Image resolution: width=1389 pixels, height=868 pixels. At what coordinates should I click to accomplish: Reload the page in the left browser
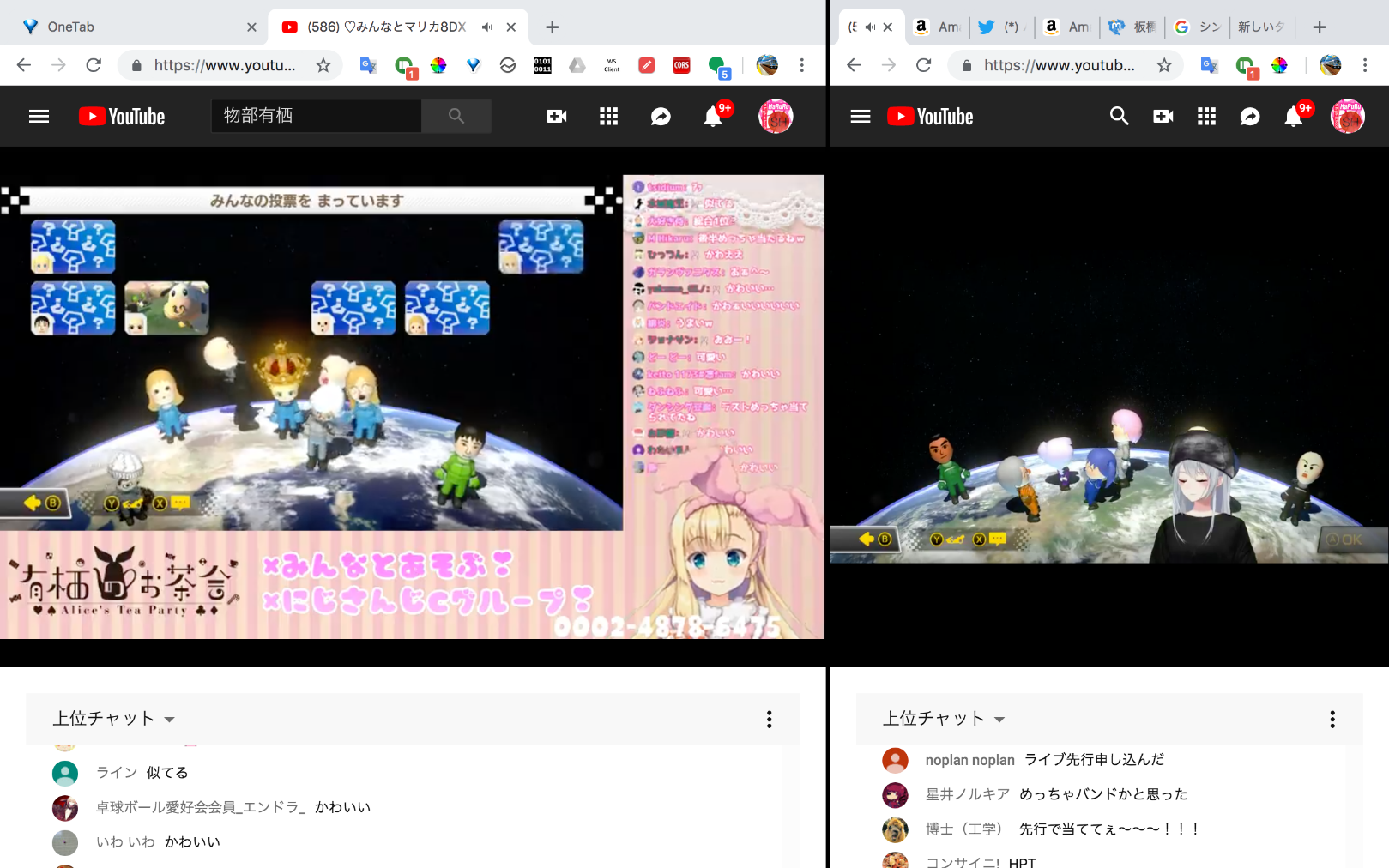click(x=94, y=65)
